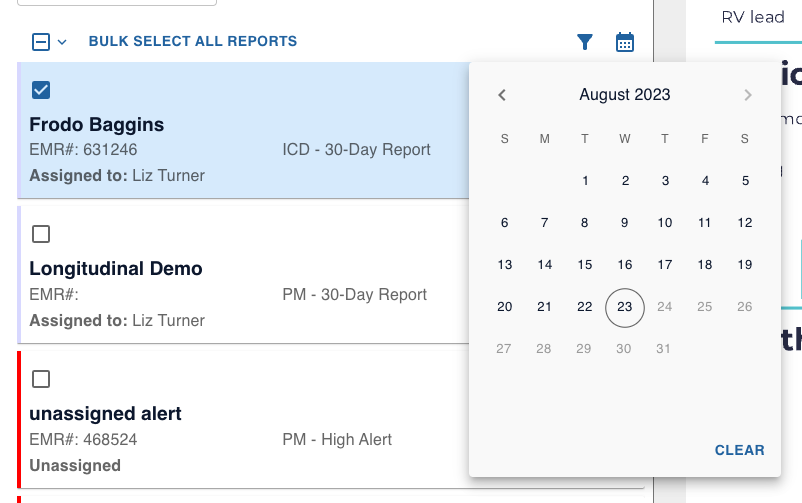
Task: Choose August 9 in the calendar
Action: (x=625, y=223)
